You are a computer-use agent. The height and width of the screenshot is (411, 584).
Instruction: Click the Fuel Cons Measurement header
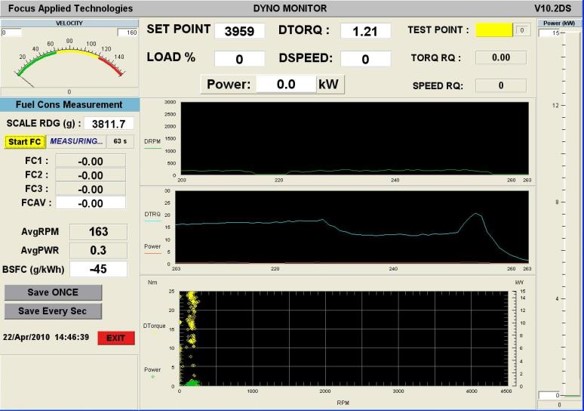[70, 105]
